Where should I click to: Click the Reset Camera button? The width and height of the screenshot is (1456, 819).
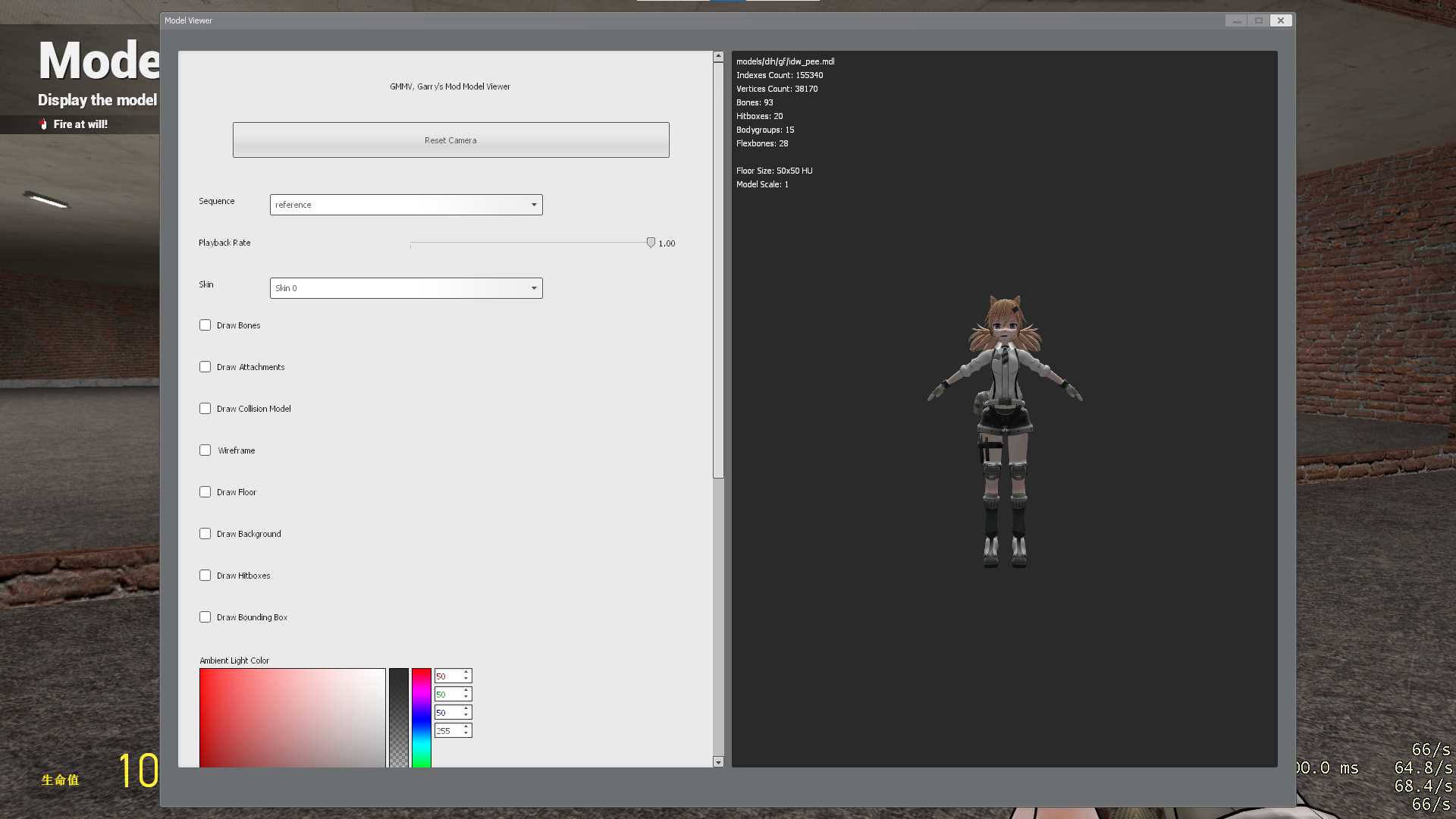tap(450, 140)
